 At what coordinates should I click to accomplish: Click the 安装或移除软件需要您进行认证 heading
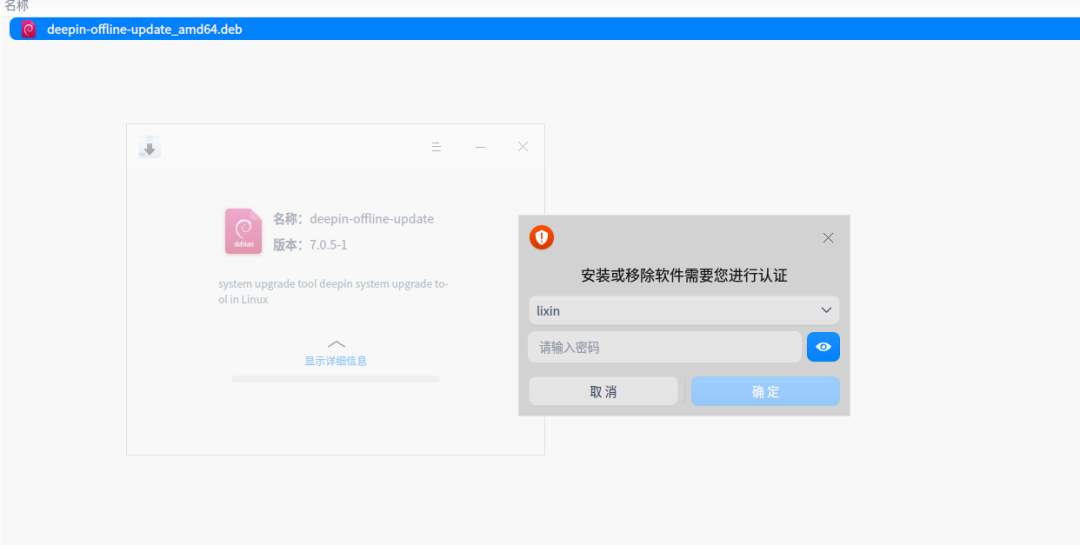click(684, 276)
